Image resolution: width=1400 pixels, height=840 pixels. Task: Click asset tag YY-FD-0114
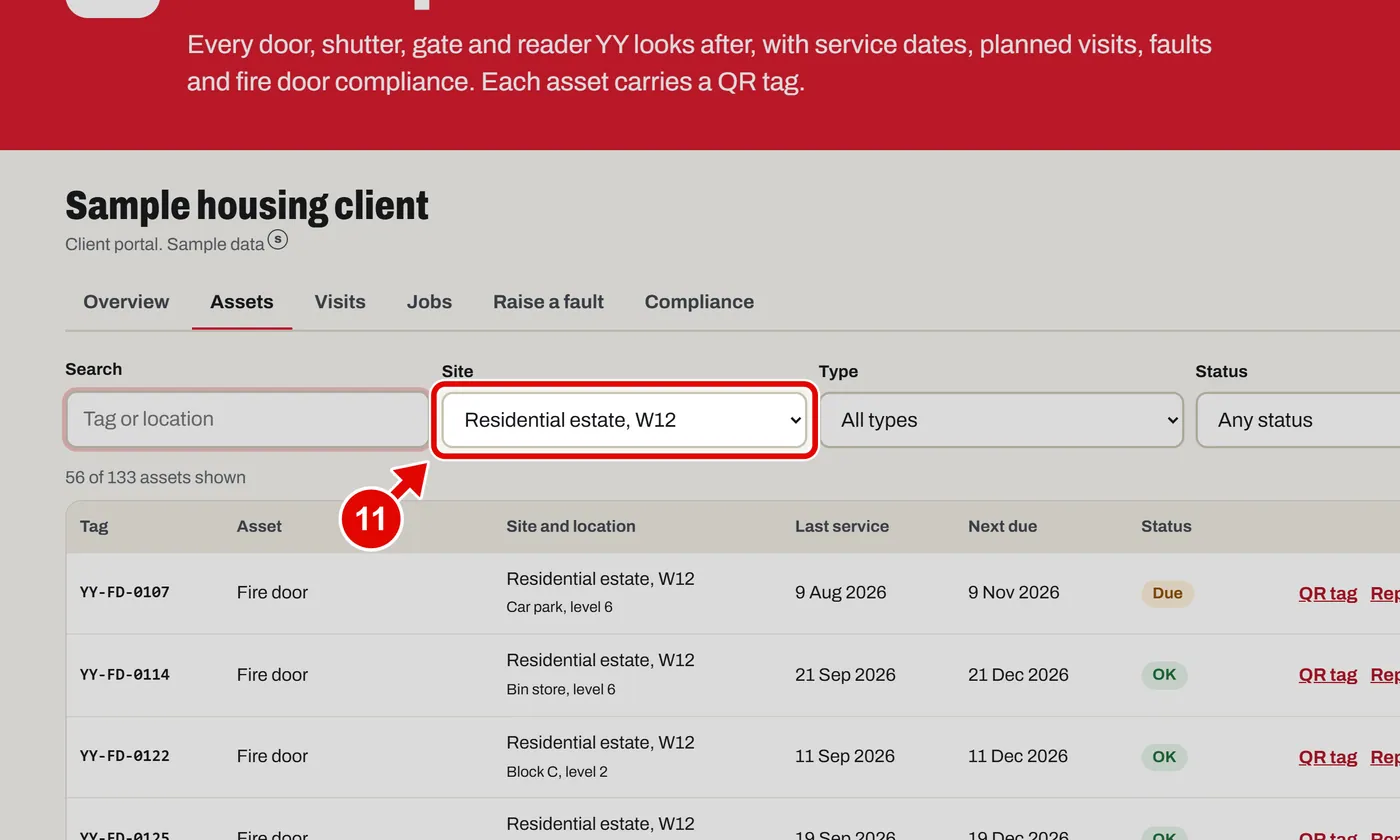coord(125,674)
